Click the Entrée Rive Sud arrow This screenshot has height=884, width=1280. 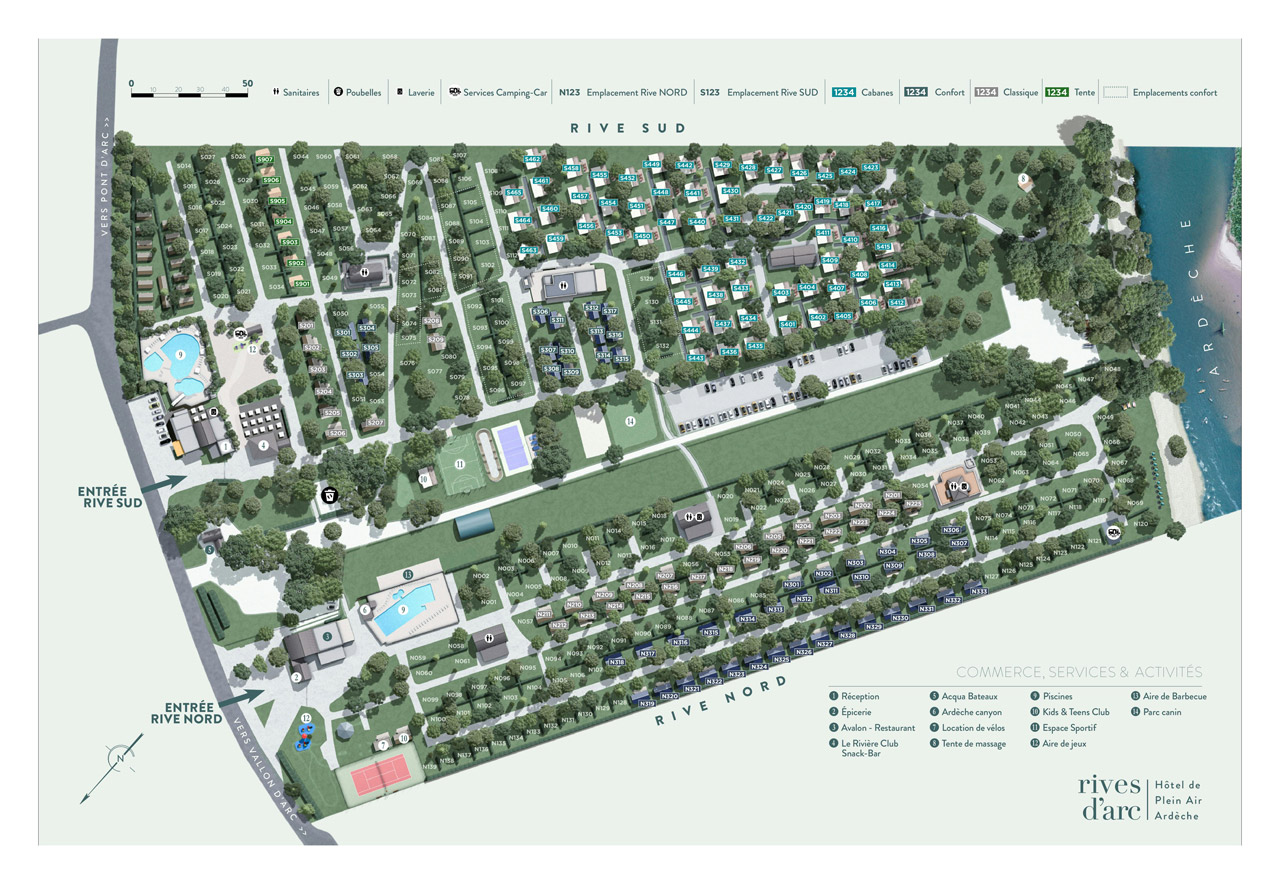[x=166, y=483]
